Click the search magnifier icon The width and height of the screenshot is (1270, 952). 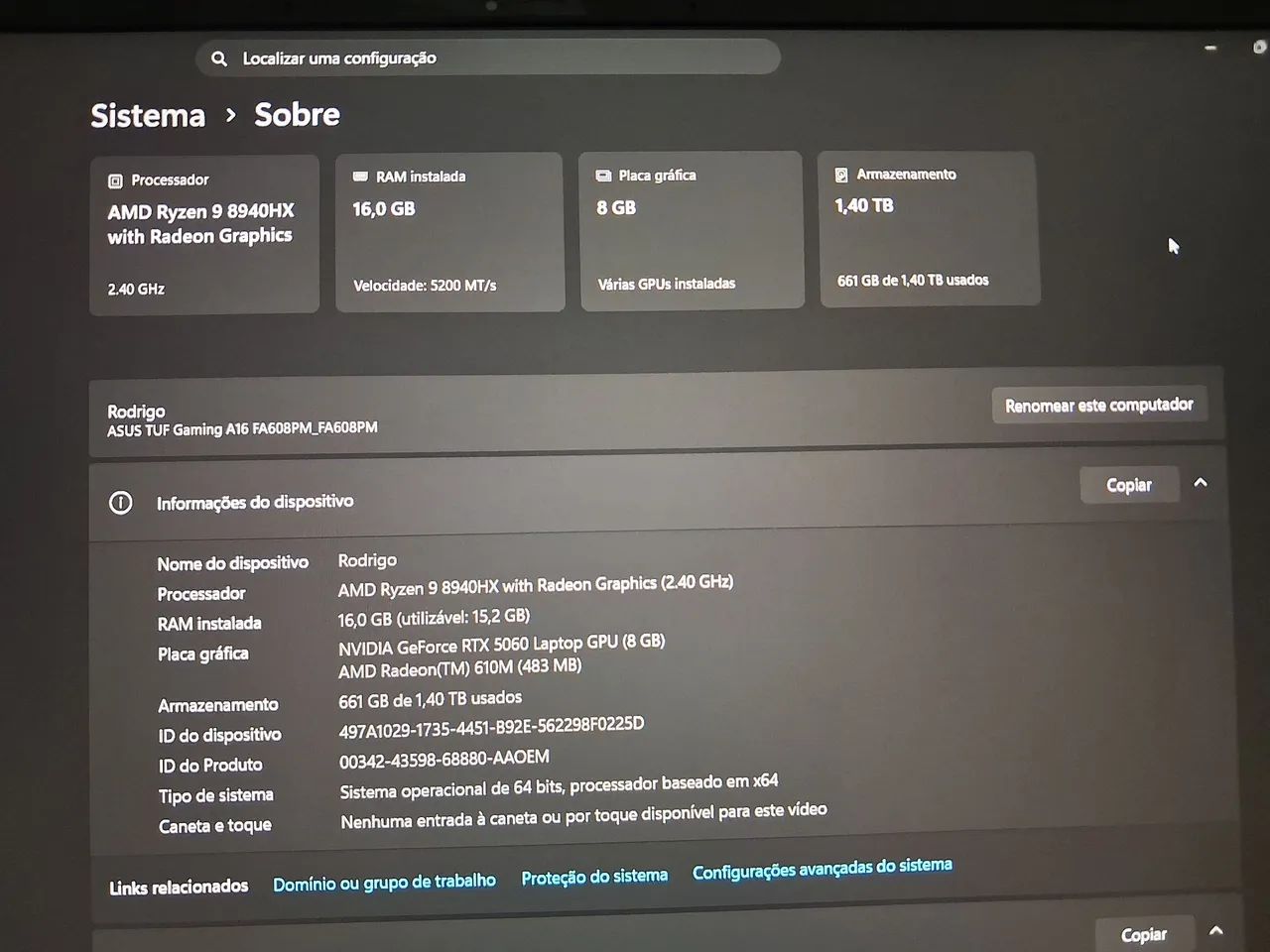(219, 59)
